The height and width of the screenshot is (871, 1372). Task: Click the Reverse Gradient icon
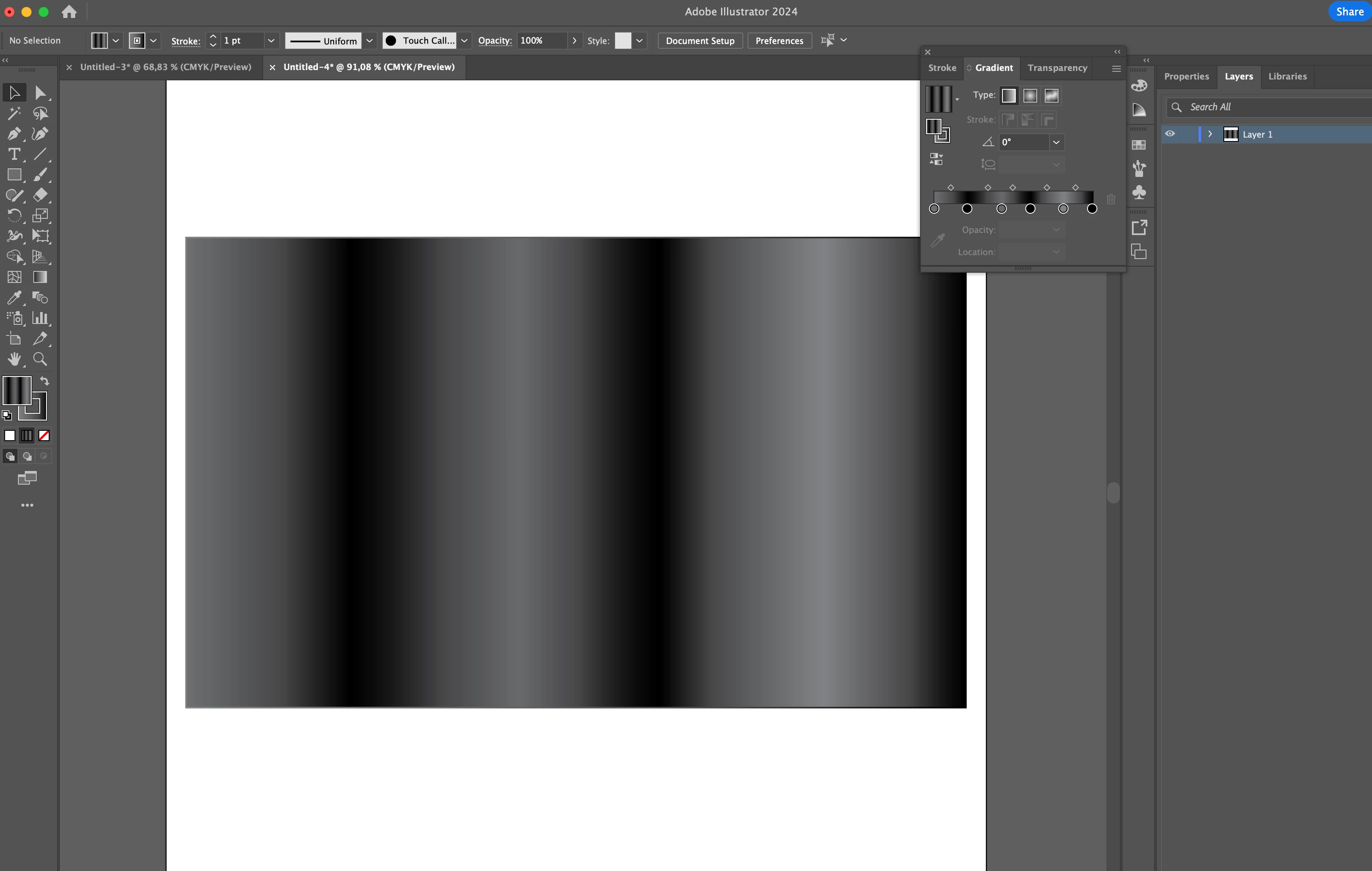click(x=936, y=159)
